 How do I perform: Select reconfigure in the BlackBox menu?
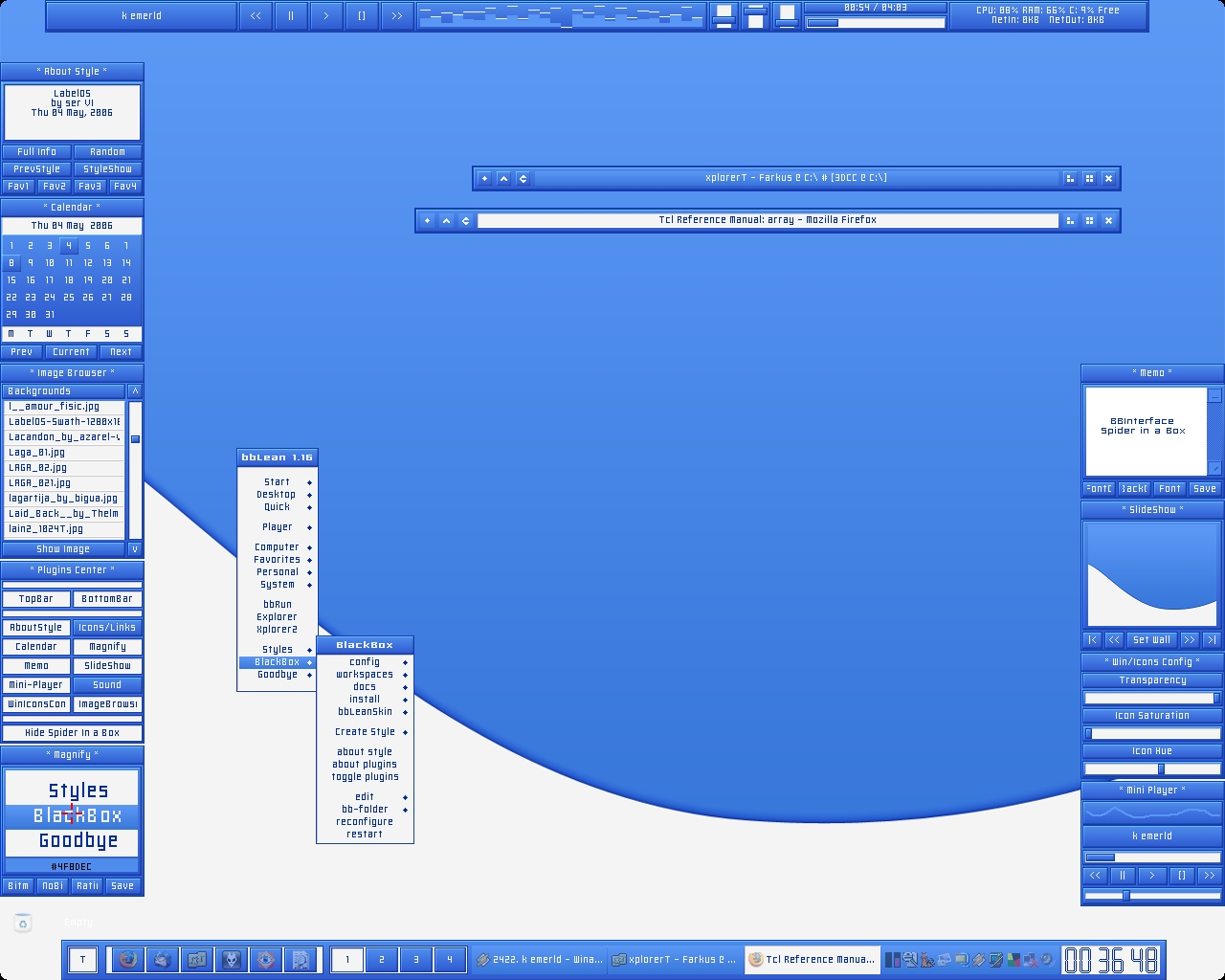[365, 822]
